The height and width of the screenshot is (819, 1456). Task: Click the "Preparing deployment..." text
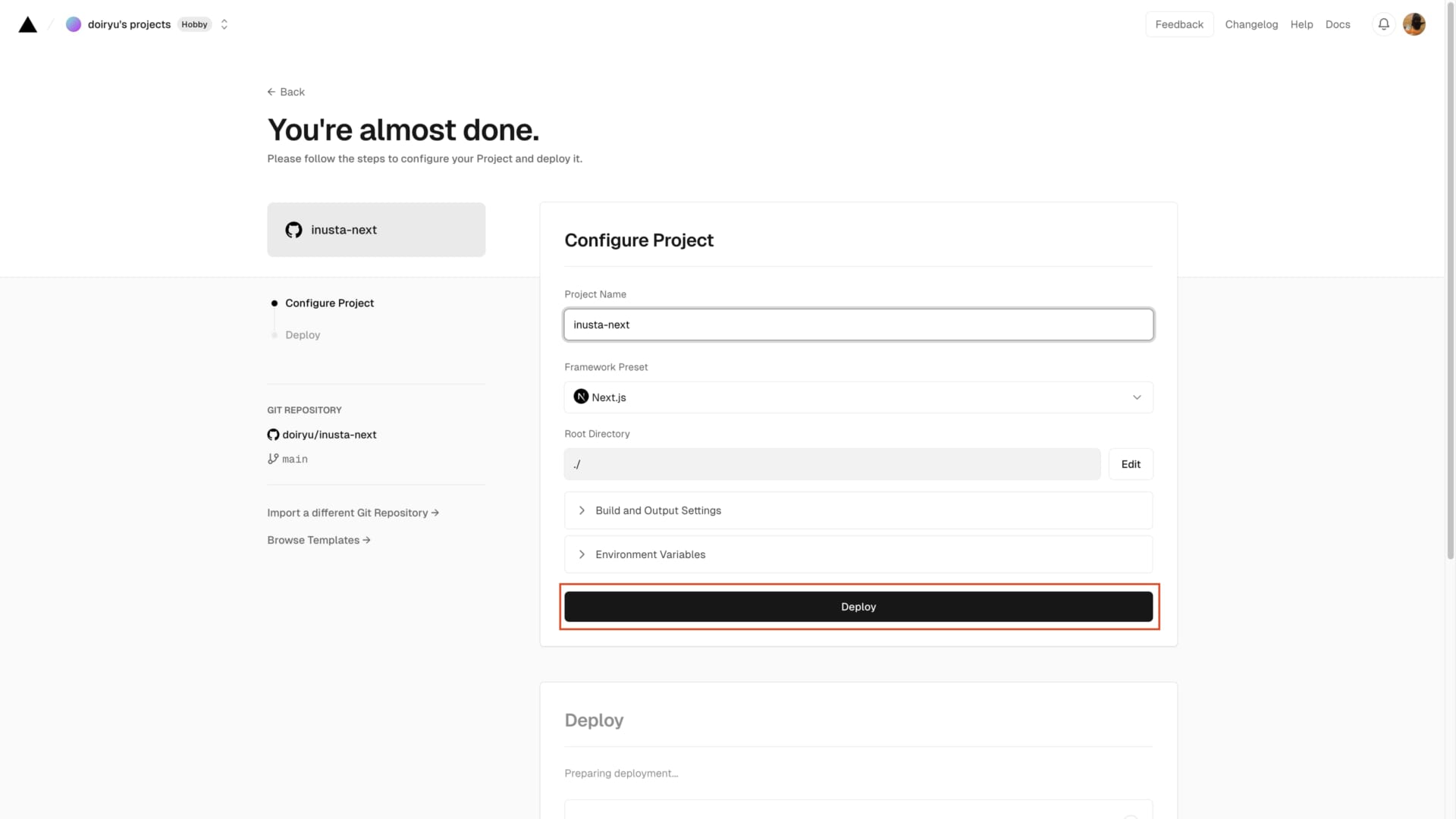pyautogui.click(x=621, y=773)
